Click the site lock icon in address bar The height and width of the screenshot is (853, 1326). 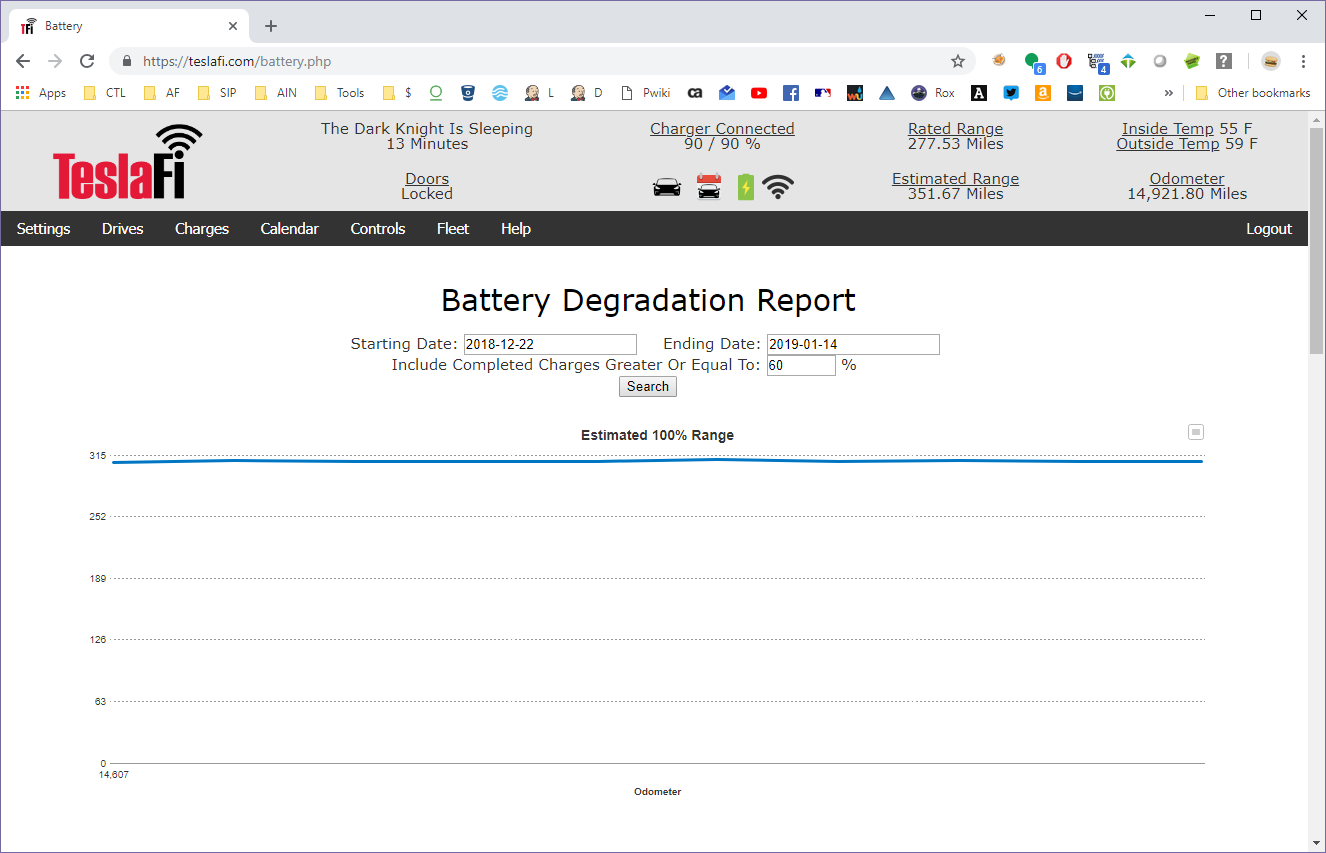(x=126, y=61)
